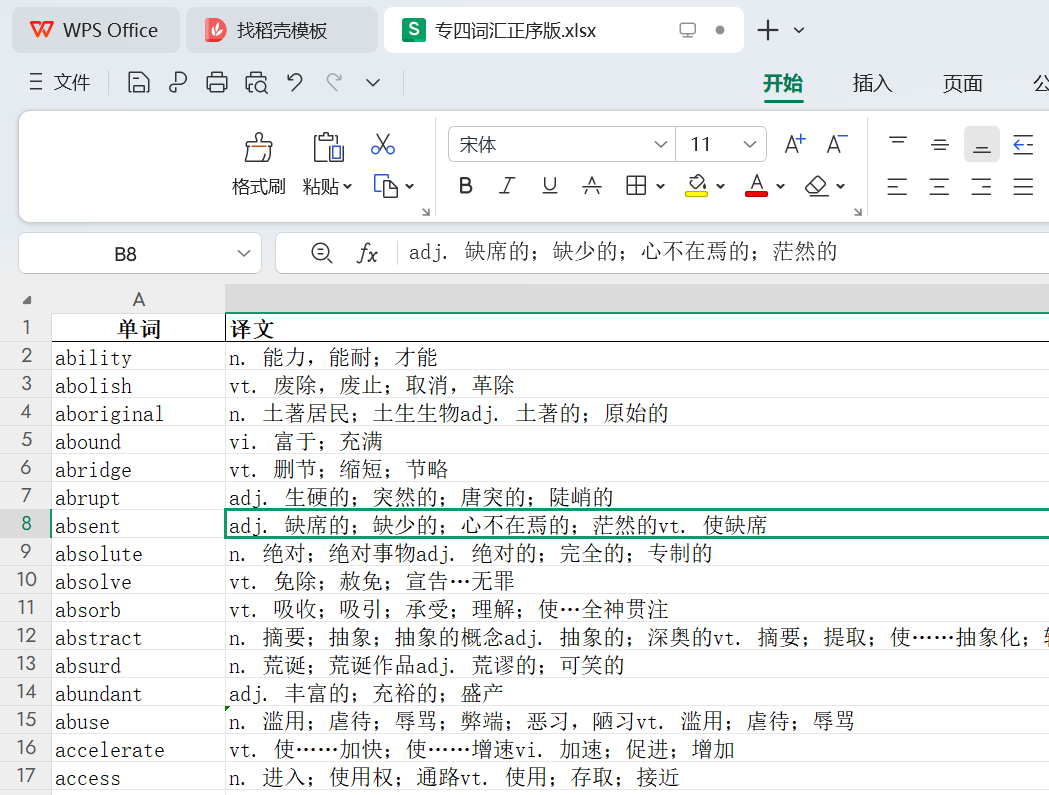Screen dimensions: 1049x795
Task: Click the Print Preview icon
Action: pos(256,83)
